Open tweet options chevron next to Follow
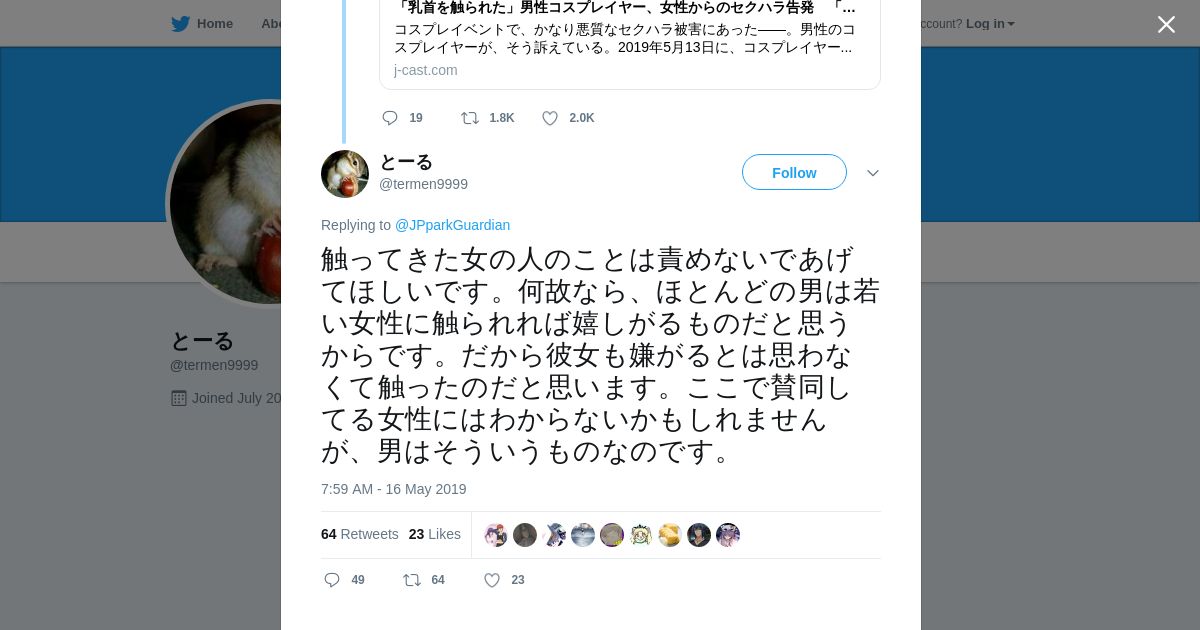1200x630 pixels. pyautogui.click(x=873, y=173)
